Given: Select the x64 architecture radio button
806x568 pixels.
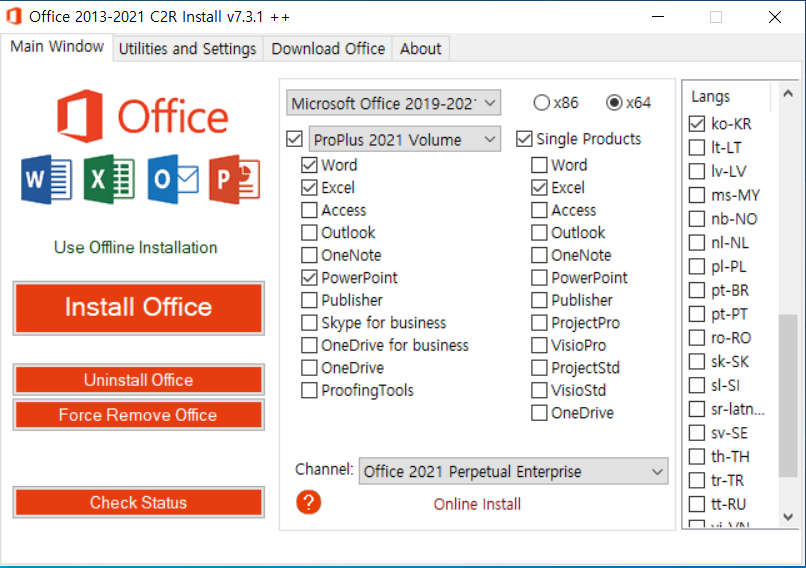Looking at the screenshot, I should click(x=614, y=103).
